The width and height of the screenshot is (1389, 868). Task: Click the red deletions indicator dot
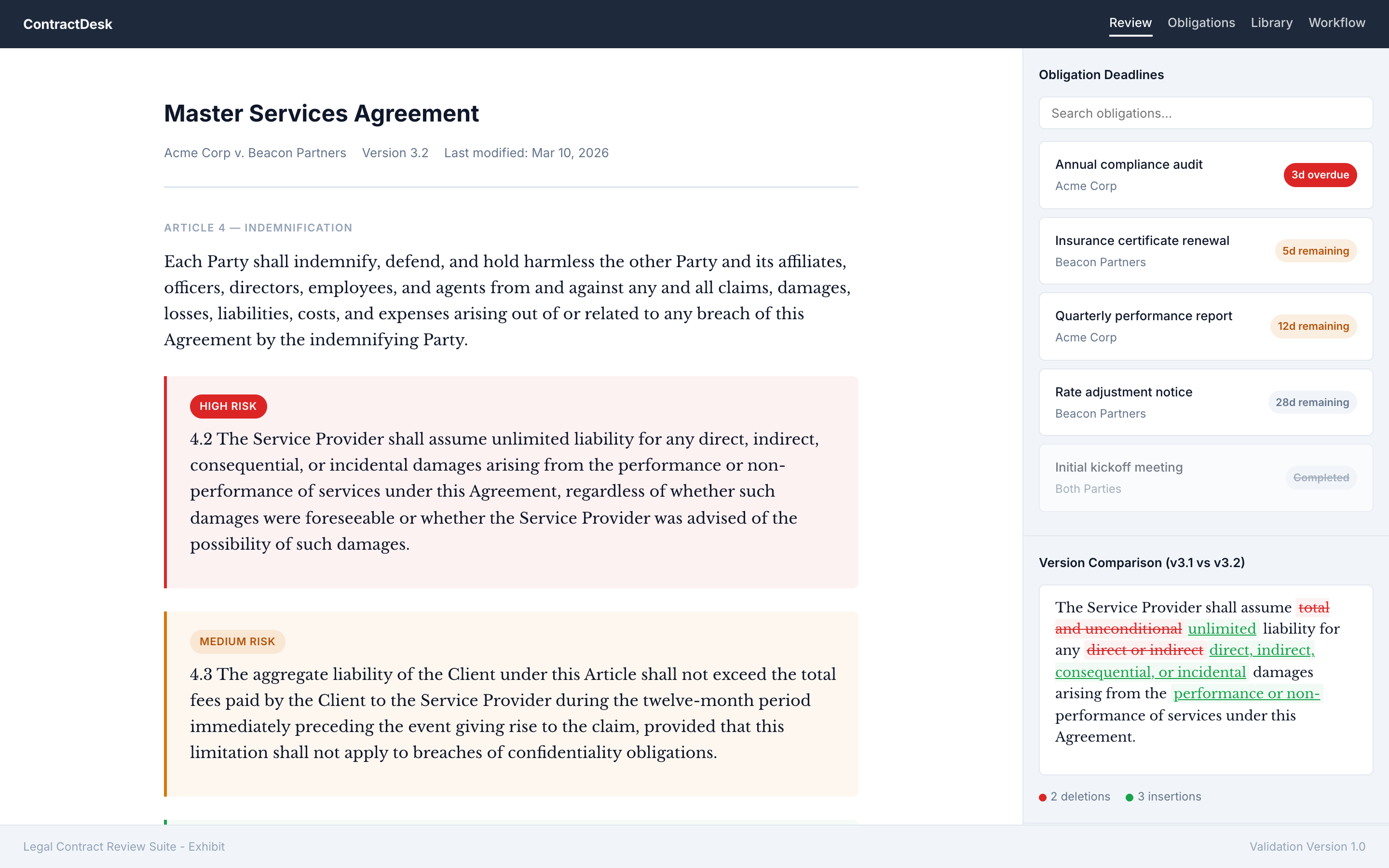pos(1042,798)
